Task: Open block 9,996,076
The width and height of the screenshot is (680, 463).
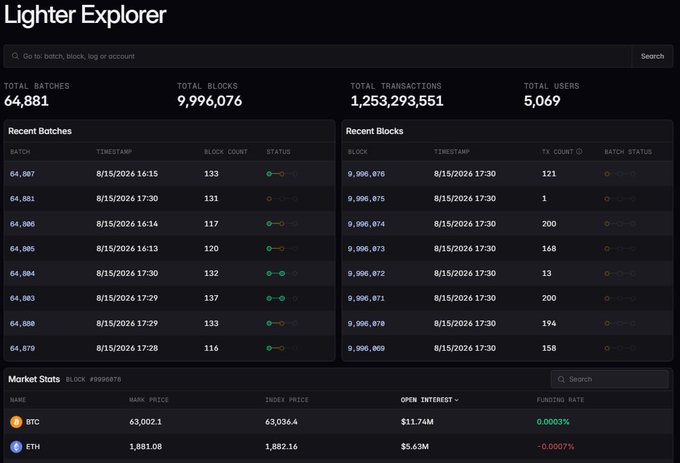Action: click(366, 174)
